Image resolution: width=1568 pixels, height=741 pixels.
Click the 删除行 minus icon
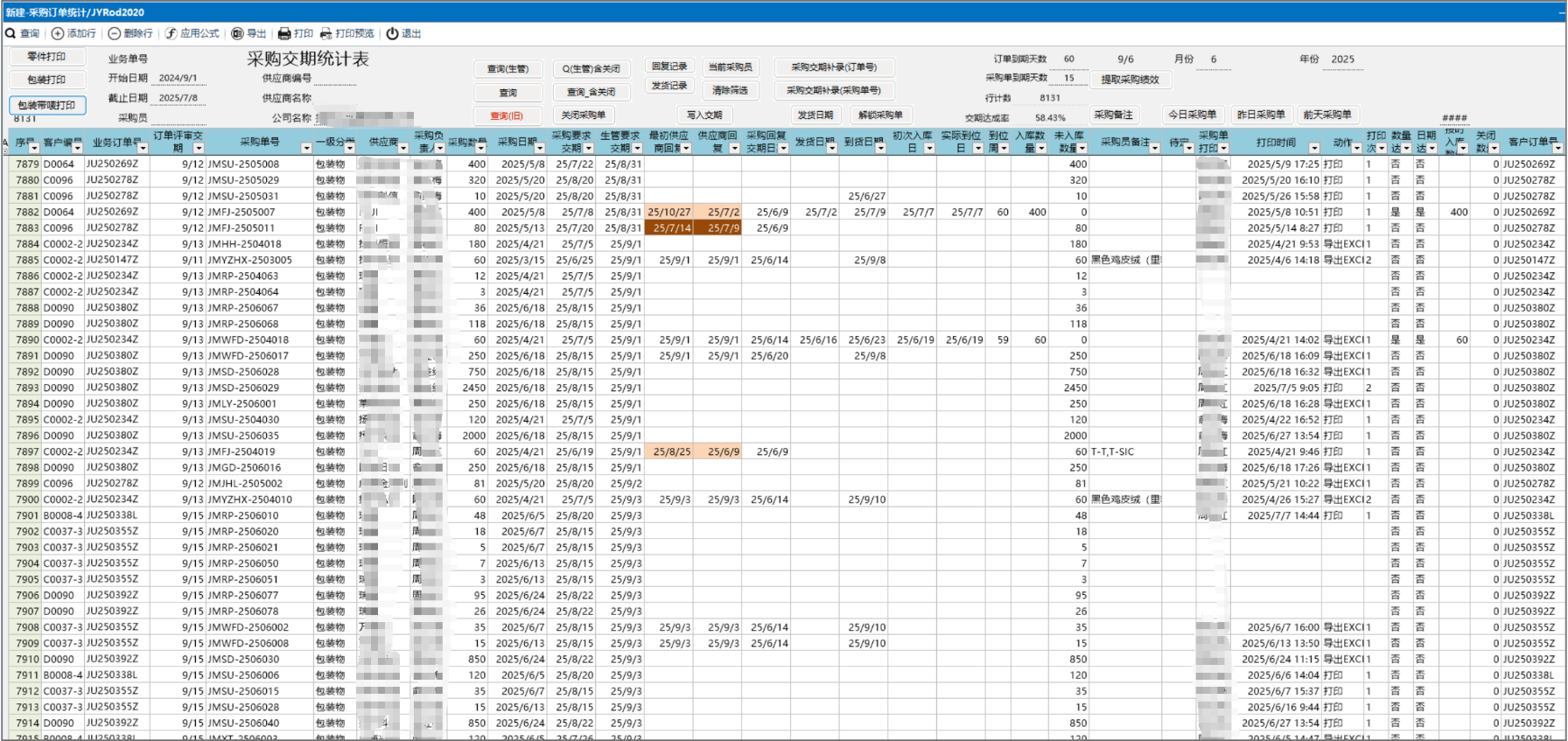pyautogui.click(x=114, y=33)
